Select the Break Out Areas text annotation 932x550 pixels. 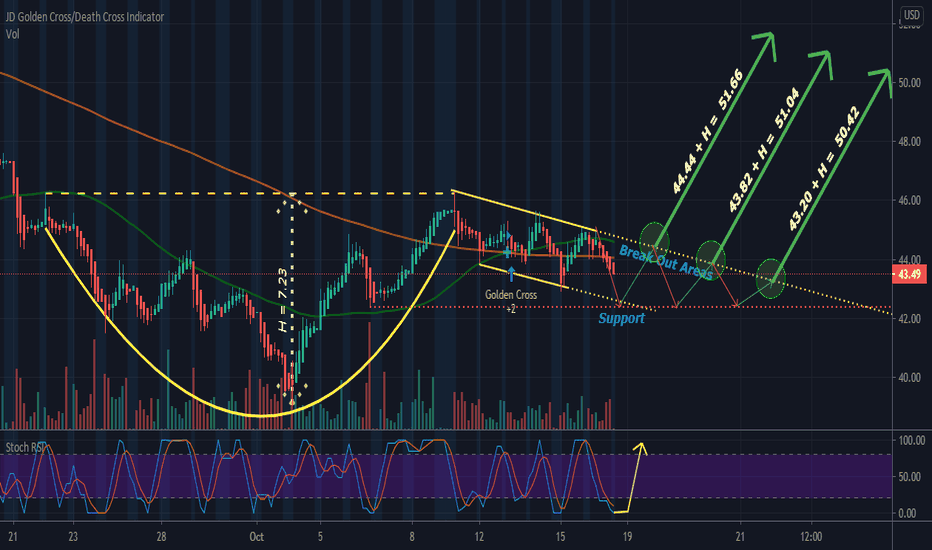666,262
